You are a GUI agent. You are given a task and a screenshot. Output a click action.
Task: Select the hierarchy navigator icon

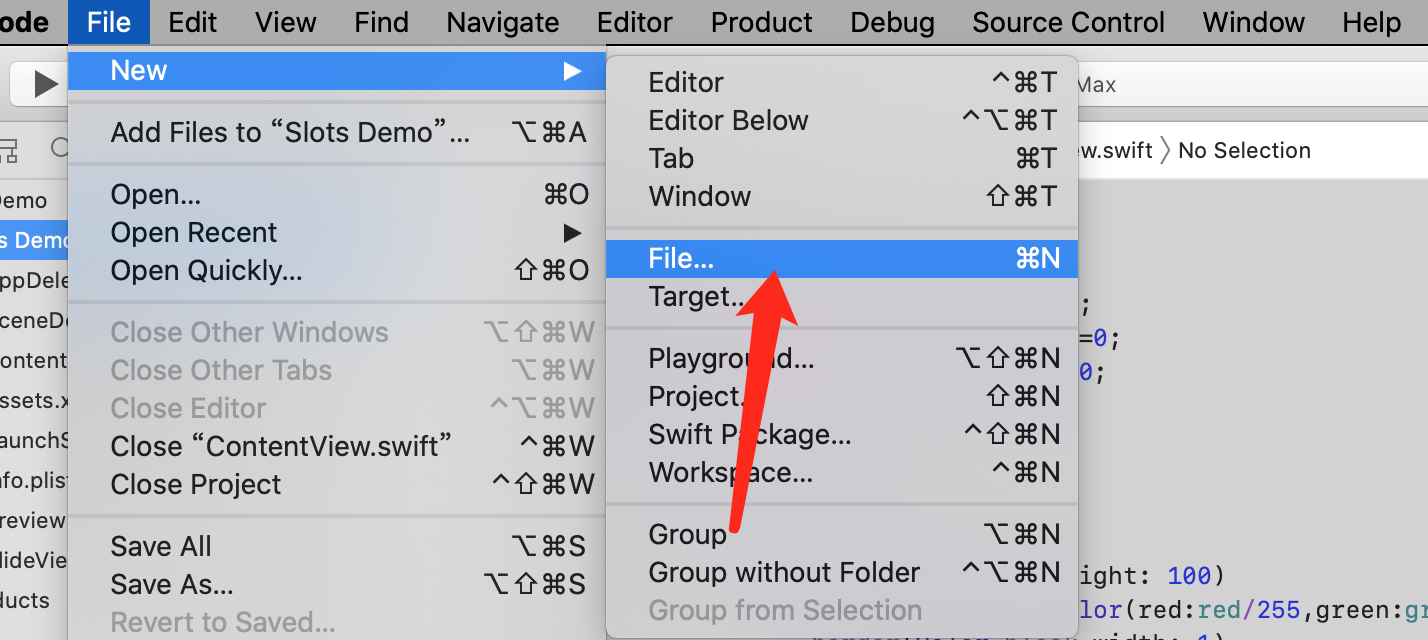7,150
